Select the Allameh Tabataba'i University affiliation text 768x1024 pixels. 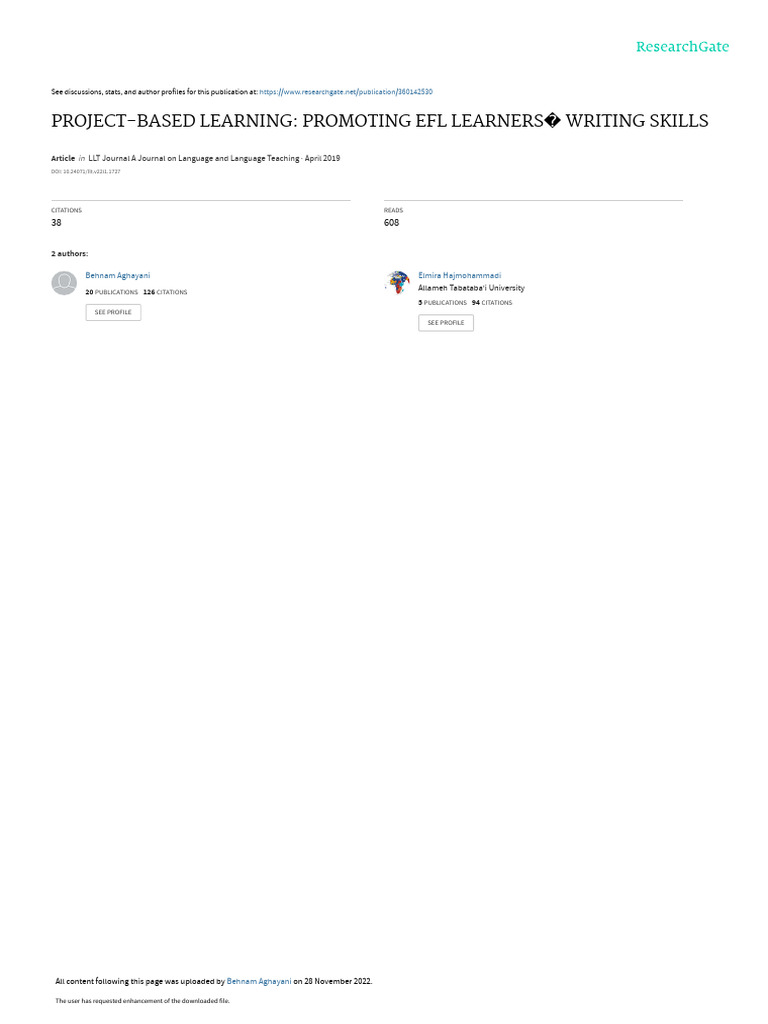(471, 288)
